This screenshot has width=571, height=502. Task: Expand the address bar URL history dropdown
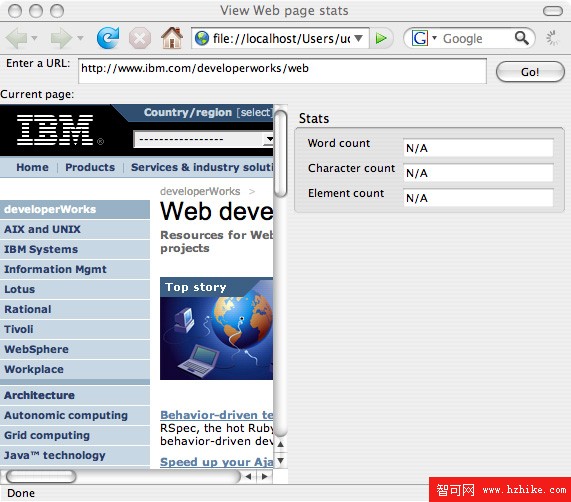[358, 38]
